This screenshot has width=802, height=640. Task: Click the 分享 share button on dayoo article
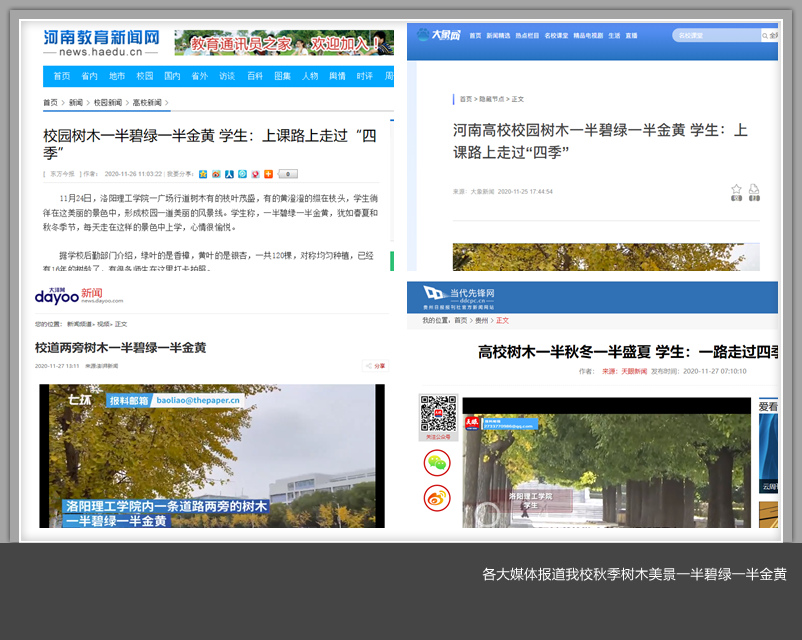[x=376, y=366]
